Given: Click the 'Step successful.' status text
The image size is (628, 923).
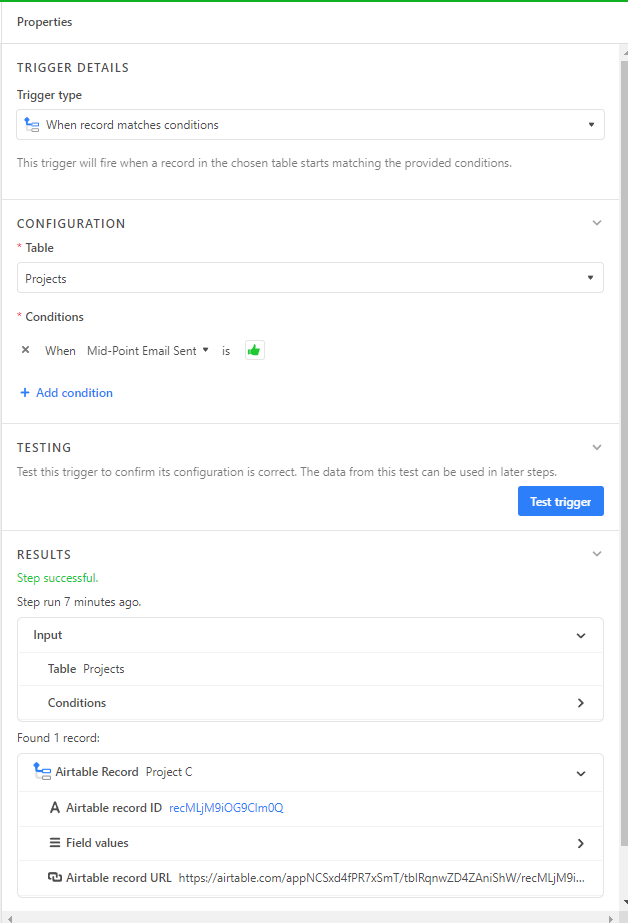Looking at the screenshot, I should tap(58, 578).
